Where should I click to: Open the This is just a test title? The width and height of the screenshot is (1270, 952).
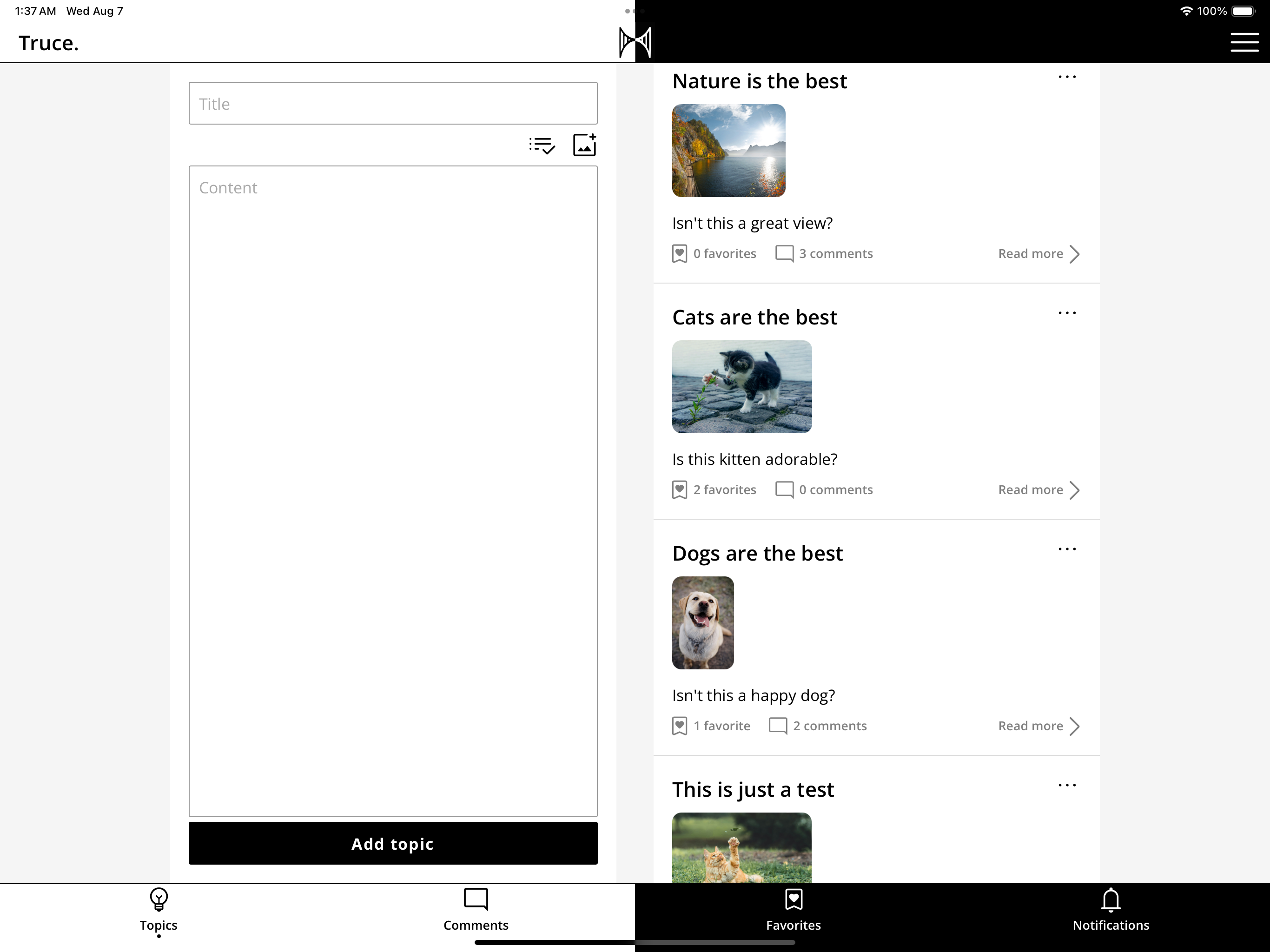[753, 789]
